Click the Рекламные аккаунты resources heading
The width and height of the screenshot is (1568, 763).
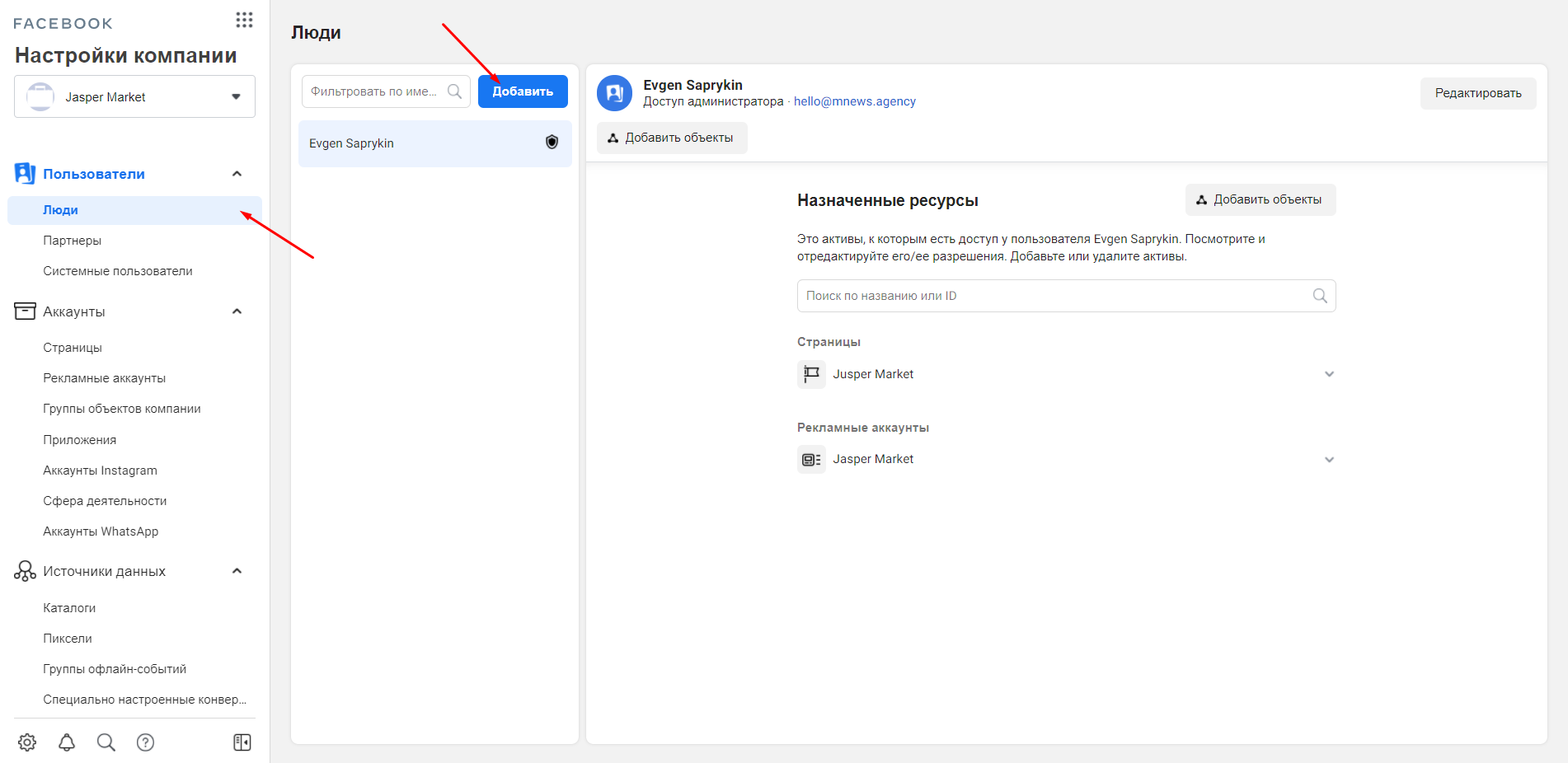coord(863,428)
